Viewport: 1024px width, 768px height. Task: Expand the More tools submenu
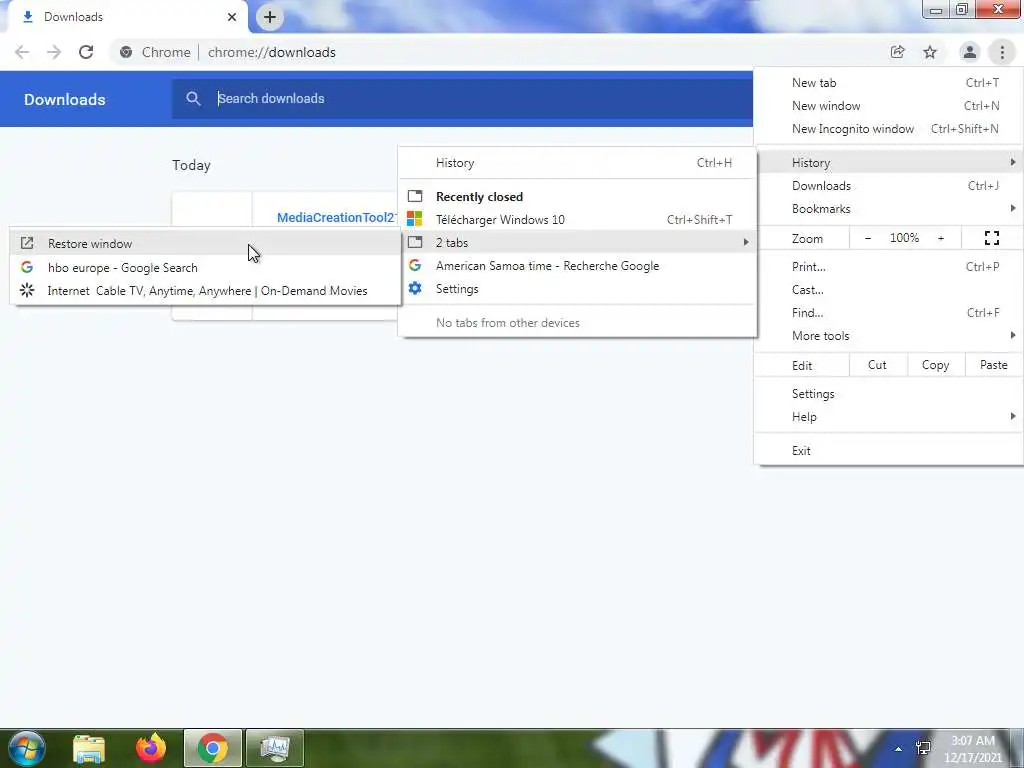[888, 336]
